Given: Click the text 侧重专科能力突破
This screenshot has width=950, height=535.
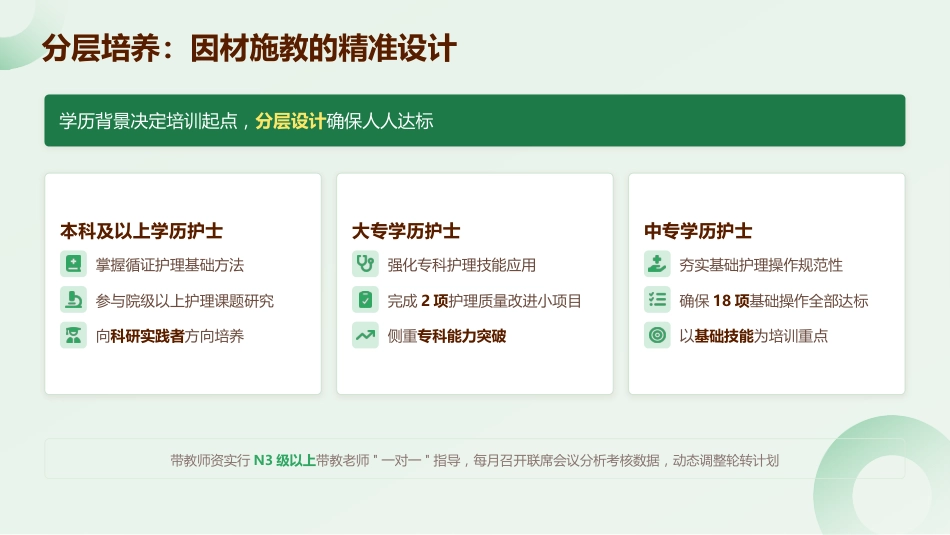Looking at the screenshot, I should tap(447, 336).
